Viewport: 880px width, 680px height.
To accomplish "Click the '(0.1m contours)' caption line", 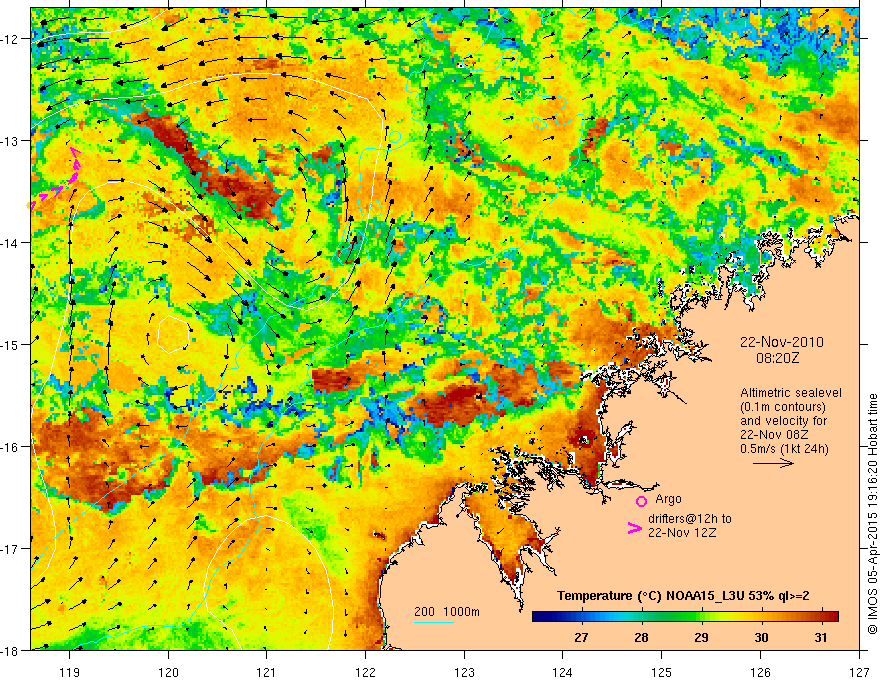I will point(782,407).
